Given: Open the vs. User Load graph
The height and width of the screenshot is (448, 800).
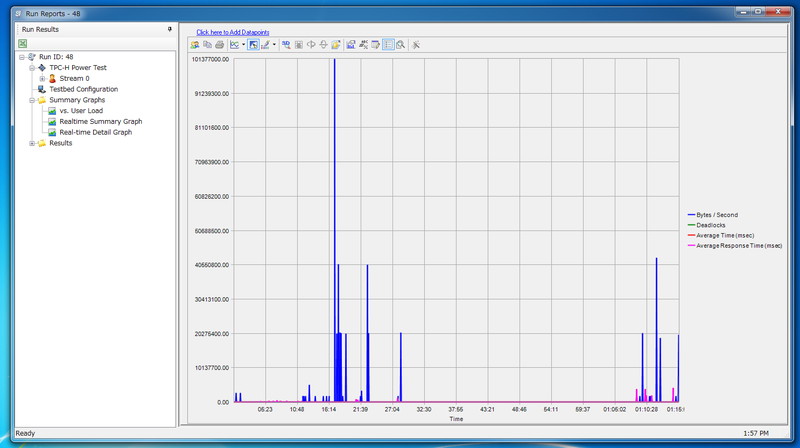Looking at the screenshot, I should pyautogui.click(x=81, y=110).
